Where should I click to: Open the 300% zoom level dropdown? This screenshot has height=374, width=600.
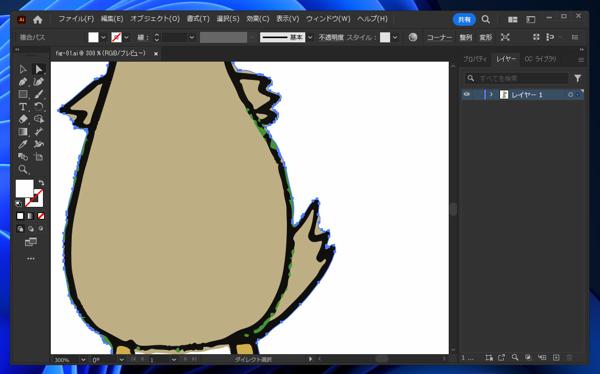[83, 359]
